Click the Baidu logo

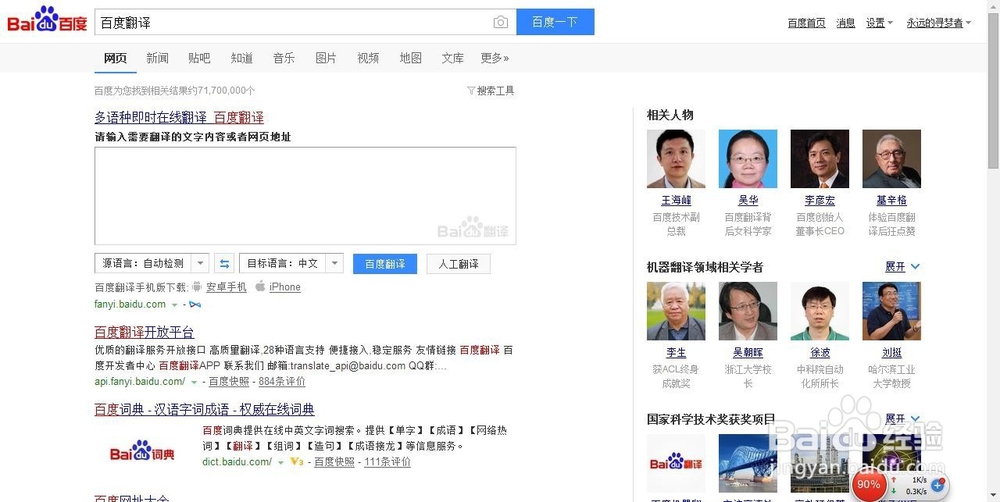[x=47, y=22]
